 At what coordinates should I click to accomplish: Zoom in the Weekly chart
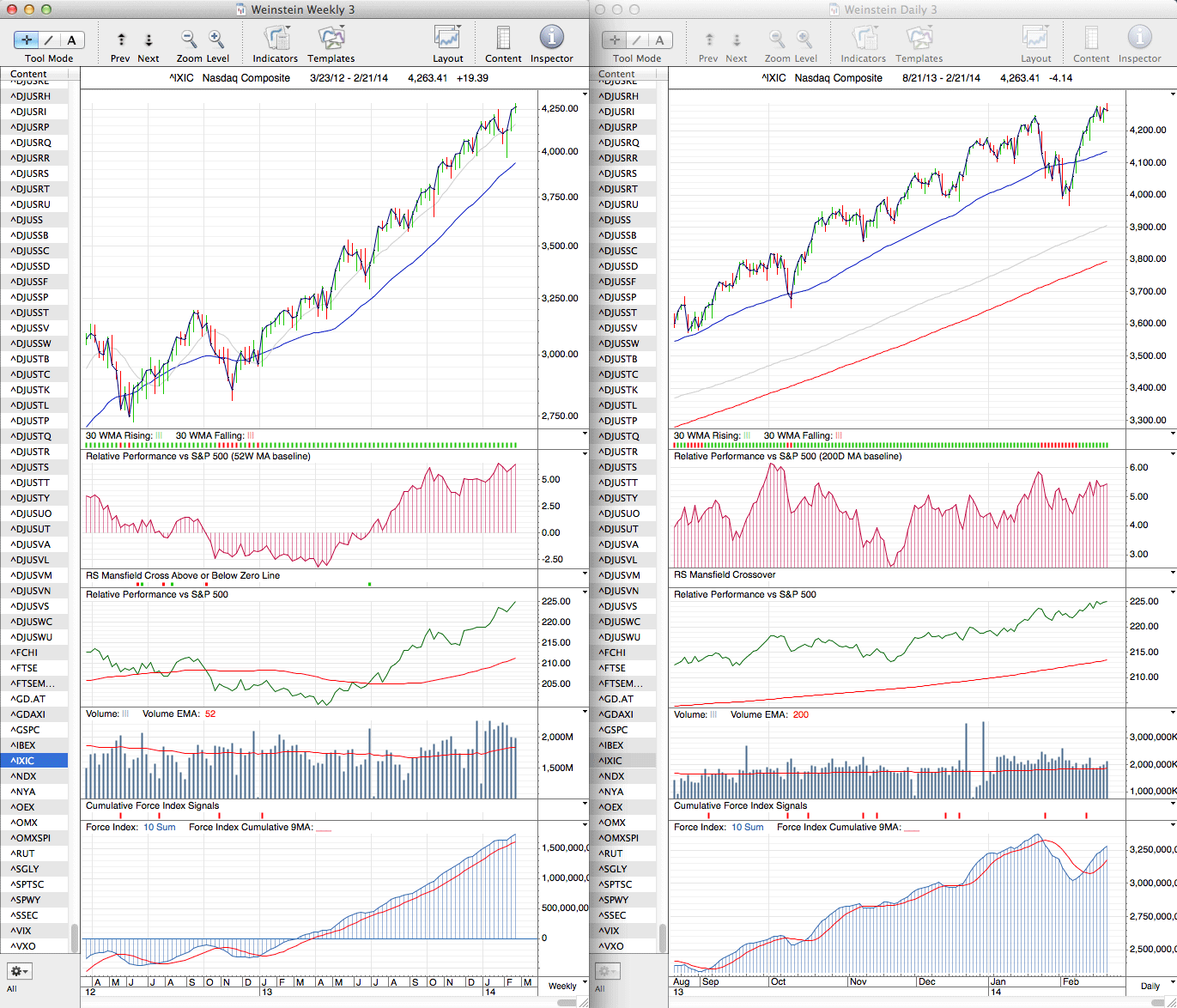(216, 39)
